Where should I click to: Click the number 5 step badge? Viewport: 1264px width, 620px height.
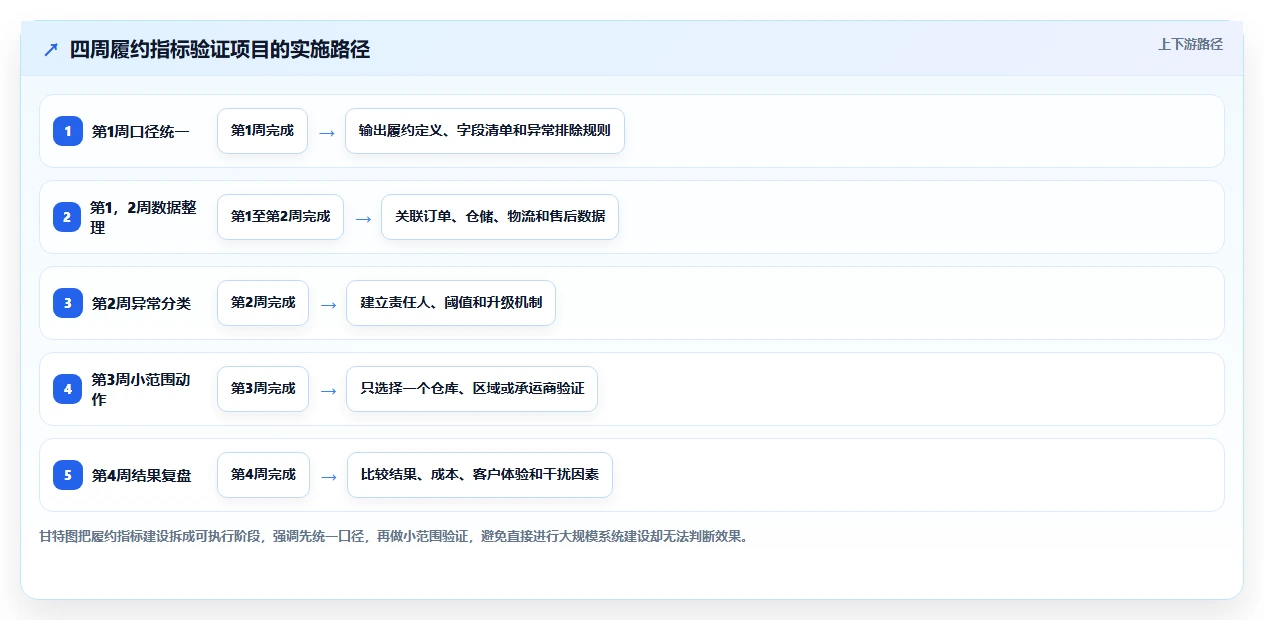[68, 475]
